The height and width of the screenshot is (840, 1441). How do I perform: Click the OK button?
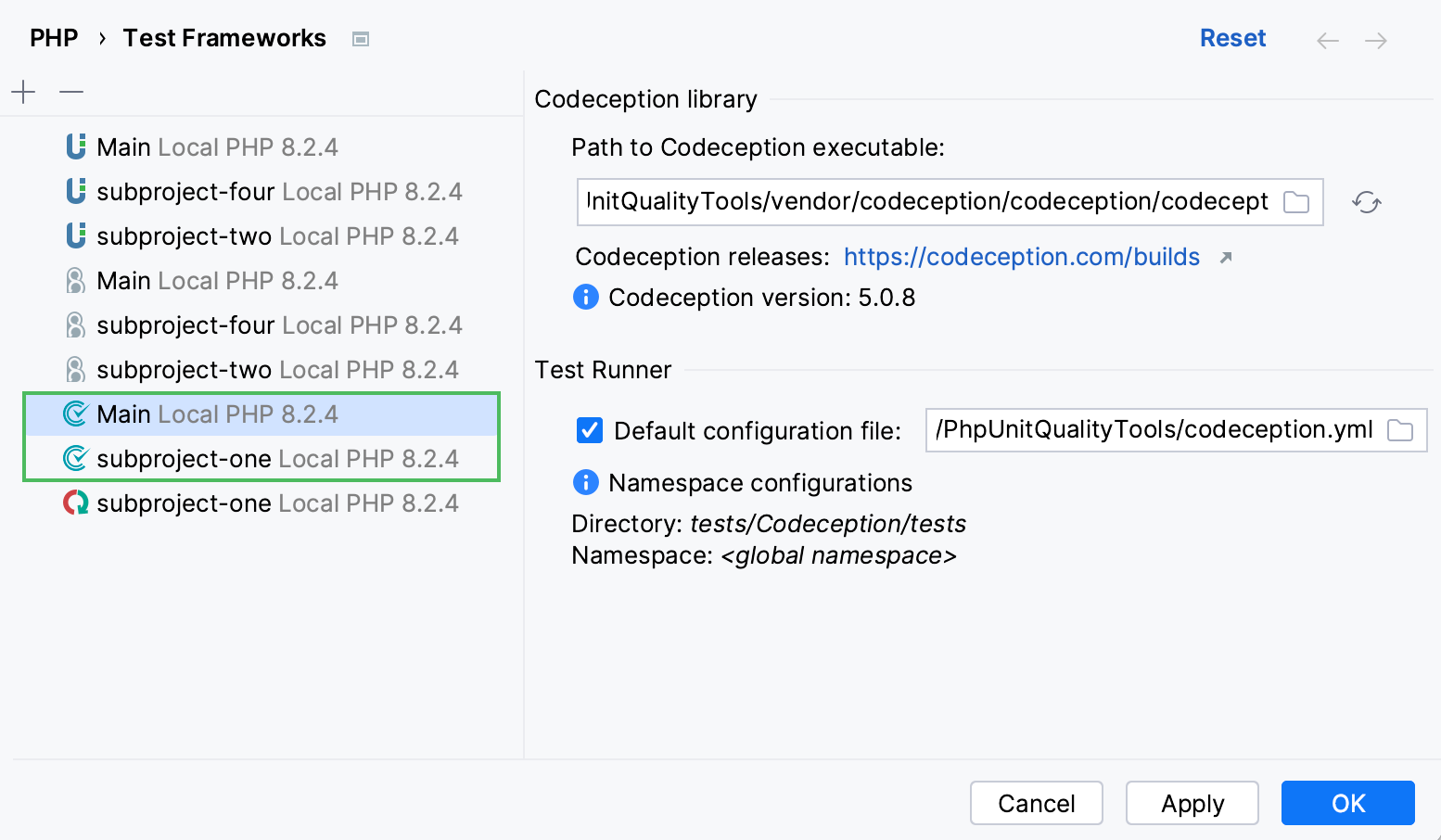pyautogui.click(x=1347, y=803)
